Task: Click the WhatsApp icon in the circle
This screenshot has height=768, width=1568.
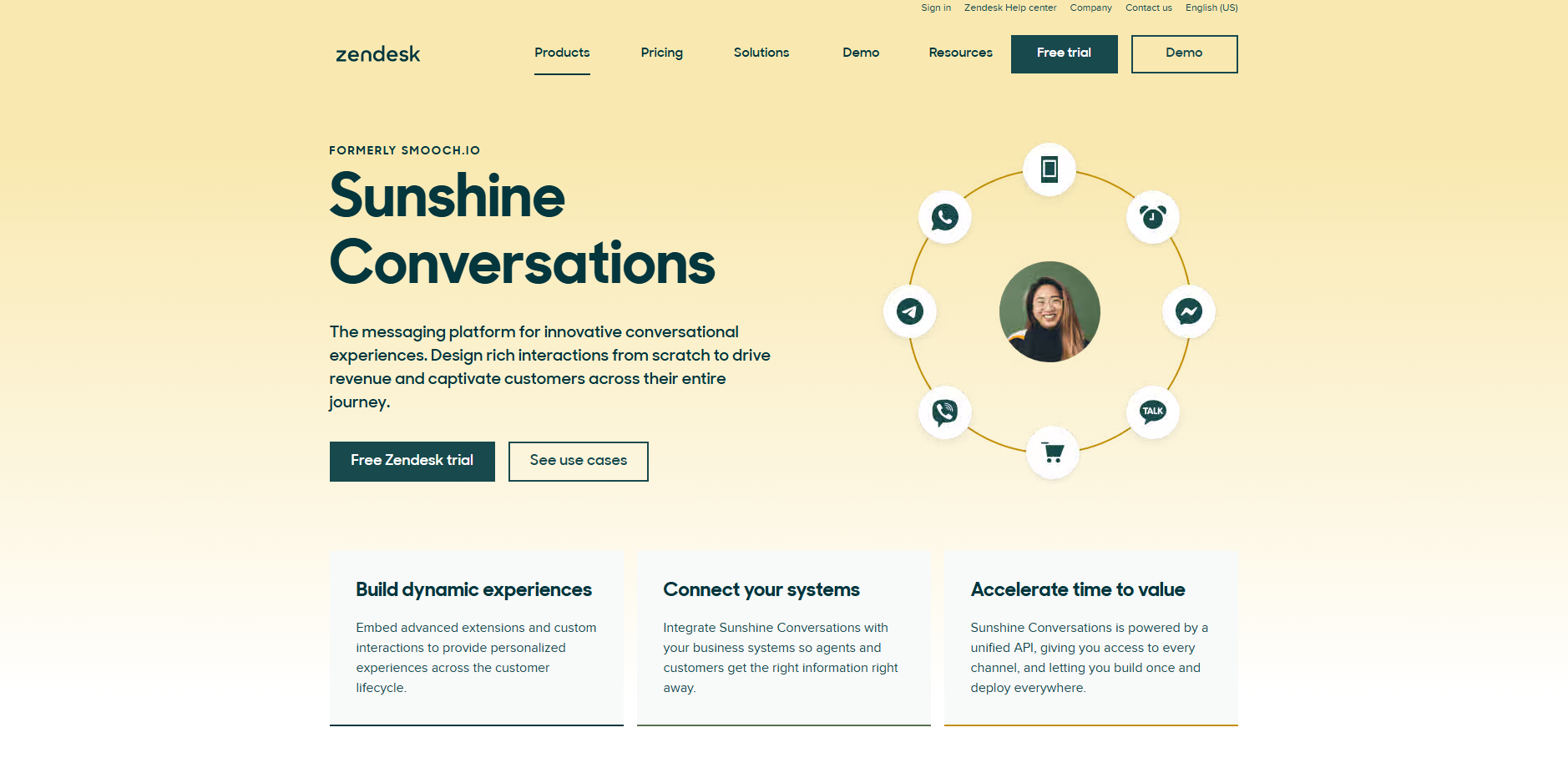Action: [944, 217]
